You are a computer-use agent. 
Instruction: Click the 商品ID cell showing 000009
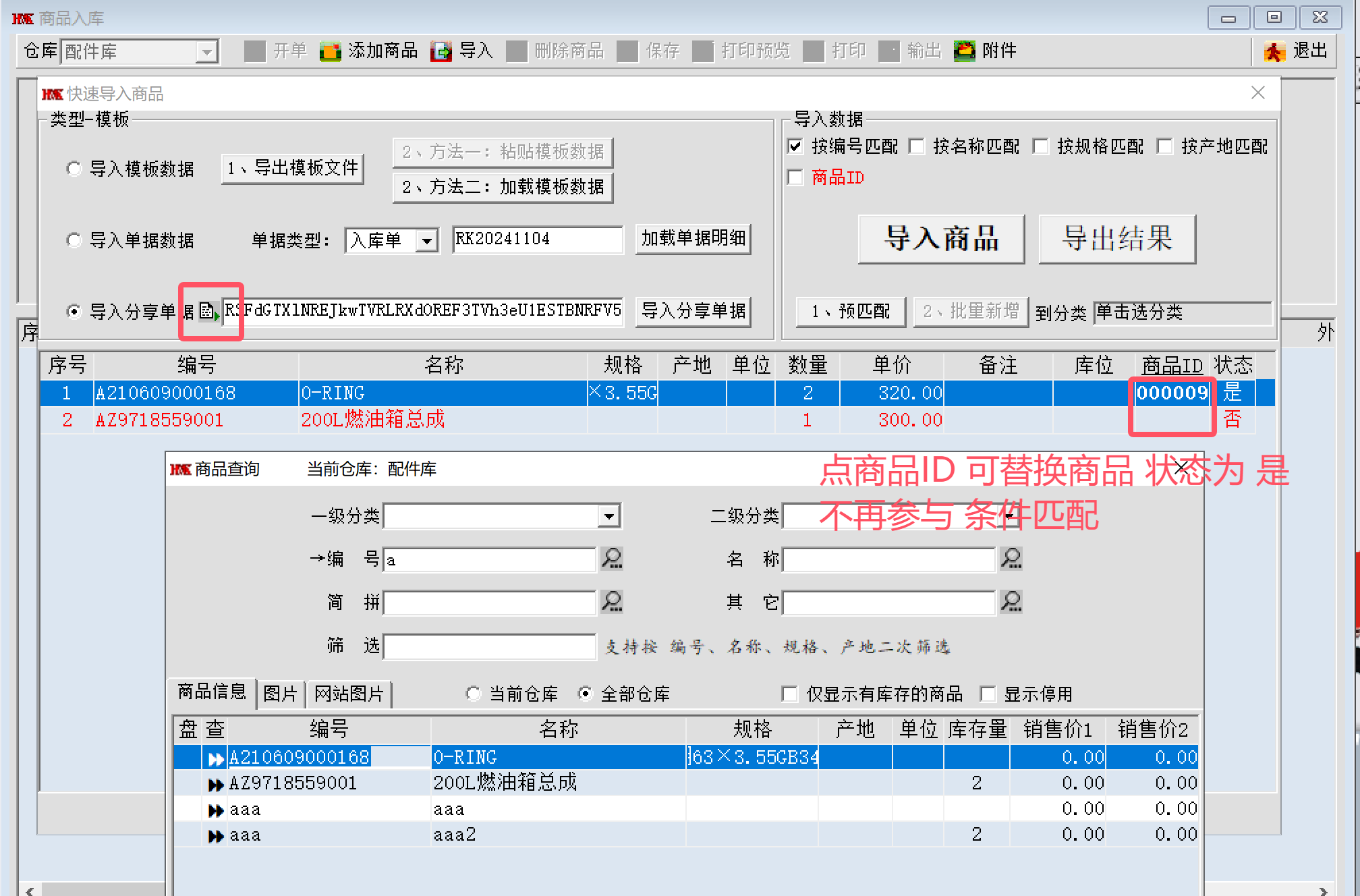click(1172, 393)
